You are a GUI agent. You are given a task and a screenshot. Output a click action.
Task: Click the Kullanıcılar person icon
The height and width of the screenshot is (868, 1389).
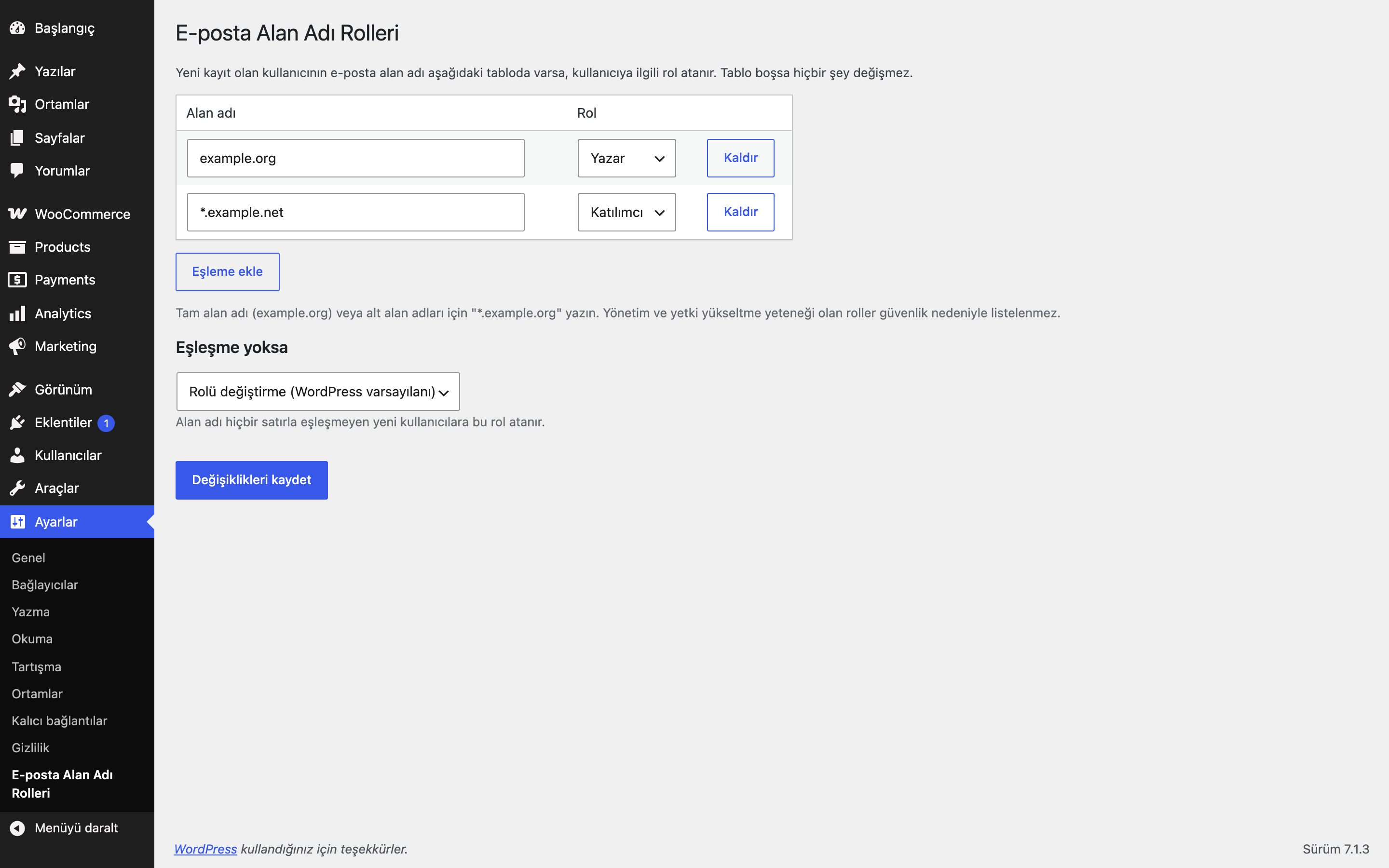17,455
